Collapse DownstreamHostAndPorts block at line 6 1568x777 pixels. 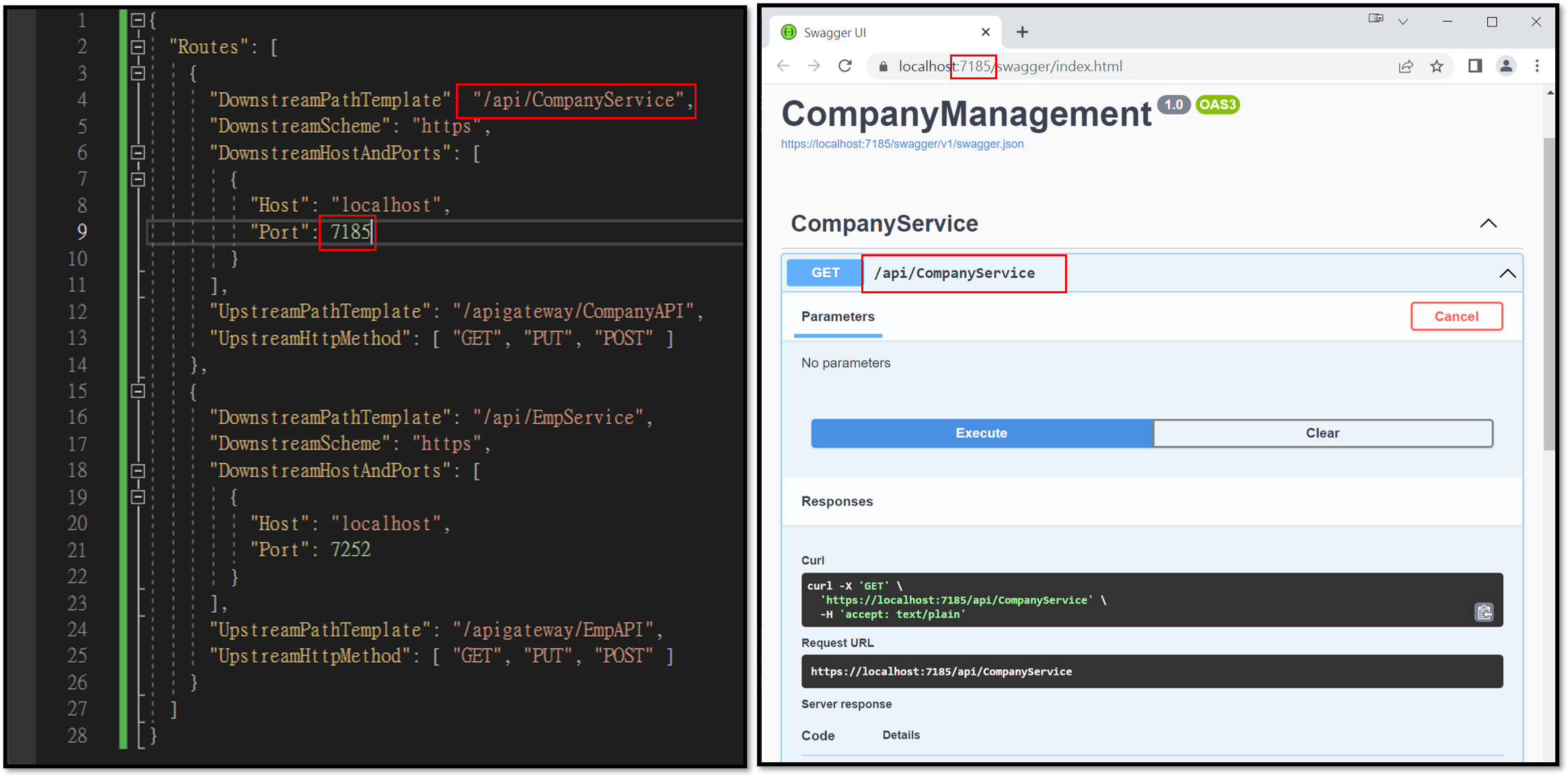click(x=138, y=153)
